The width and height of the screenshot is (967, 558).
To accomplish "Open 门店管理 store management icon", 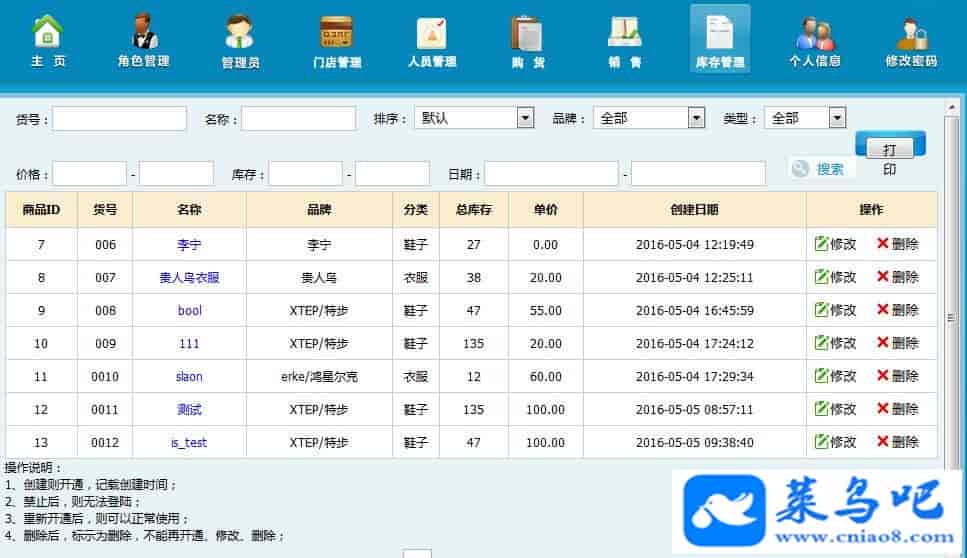I will (337, 38).
